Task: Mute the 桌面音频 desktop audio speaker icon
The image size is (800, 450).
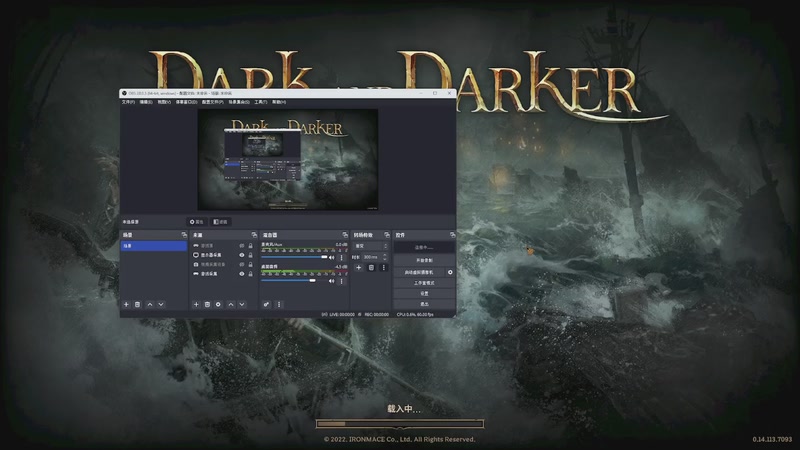Action: 332,281
